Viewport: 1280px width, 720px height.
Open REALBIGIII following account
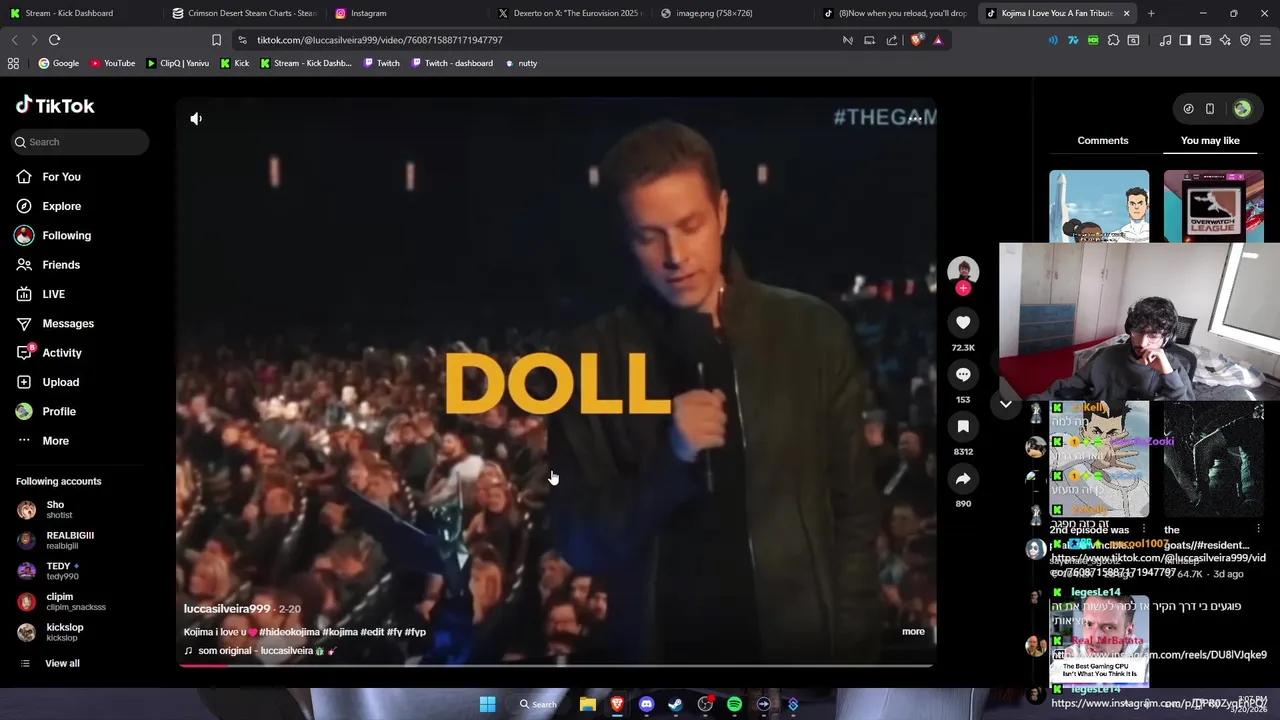click(70, 540)
